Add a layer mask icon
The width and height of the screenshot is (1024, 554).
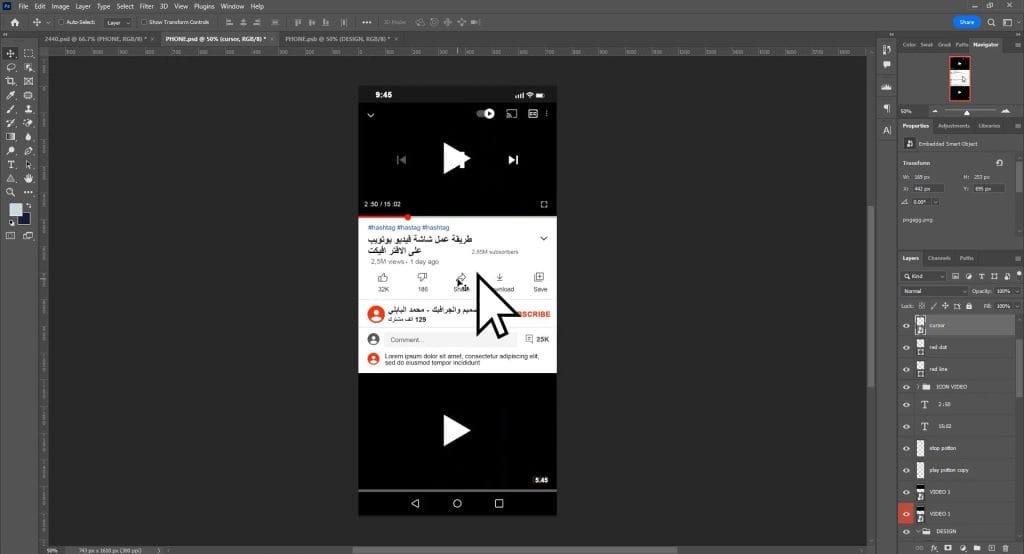[948, 548]
